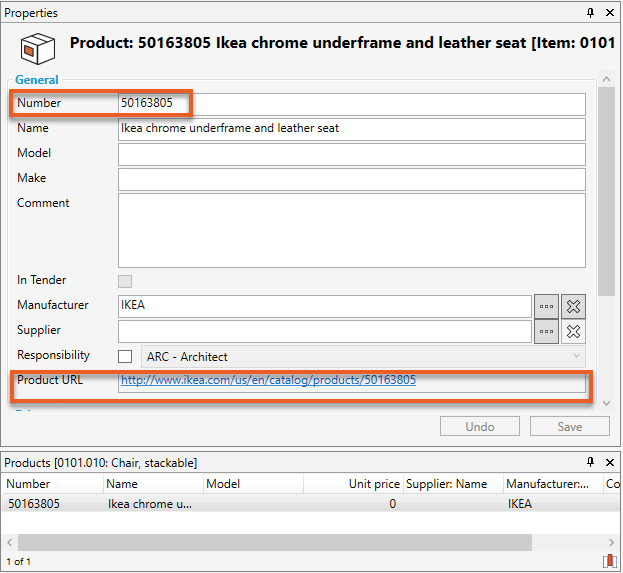Enable the Responsibility checkbox
Screen dimensions: 623x573
tap(125, 356)
